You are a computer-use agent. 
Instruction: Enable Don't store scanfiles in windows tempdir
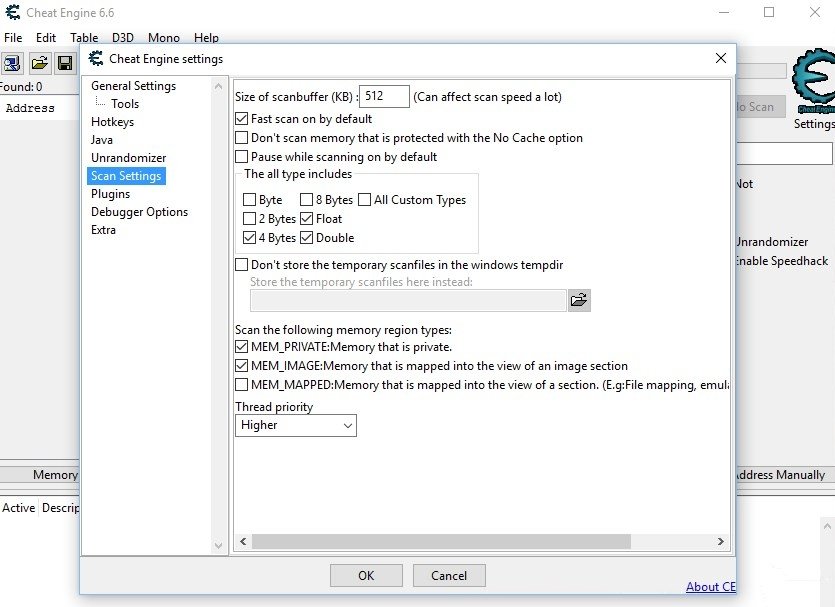click(241, 265)
